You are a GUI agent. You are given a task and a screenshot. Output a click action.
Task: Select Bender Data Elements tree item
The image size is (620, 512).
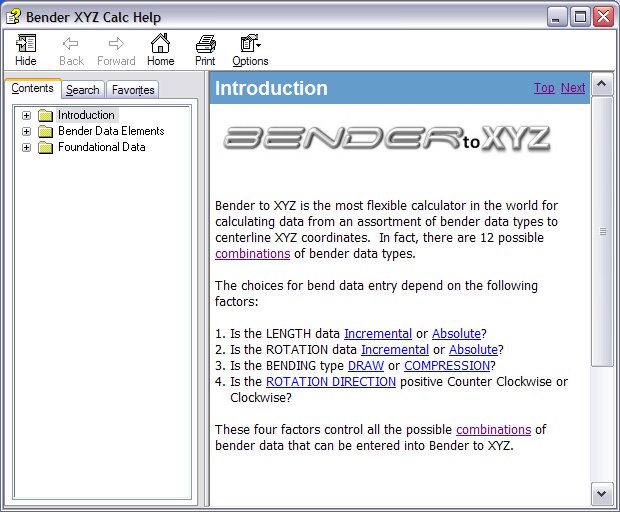[x=111, y=131]
